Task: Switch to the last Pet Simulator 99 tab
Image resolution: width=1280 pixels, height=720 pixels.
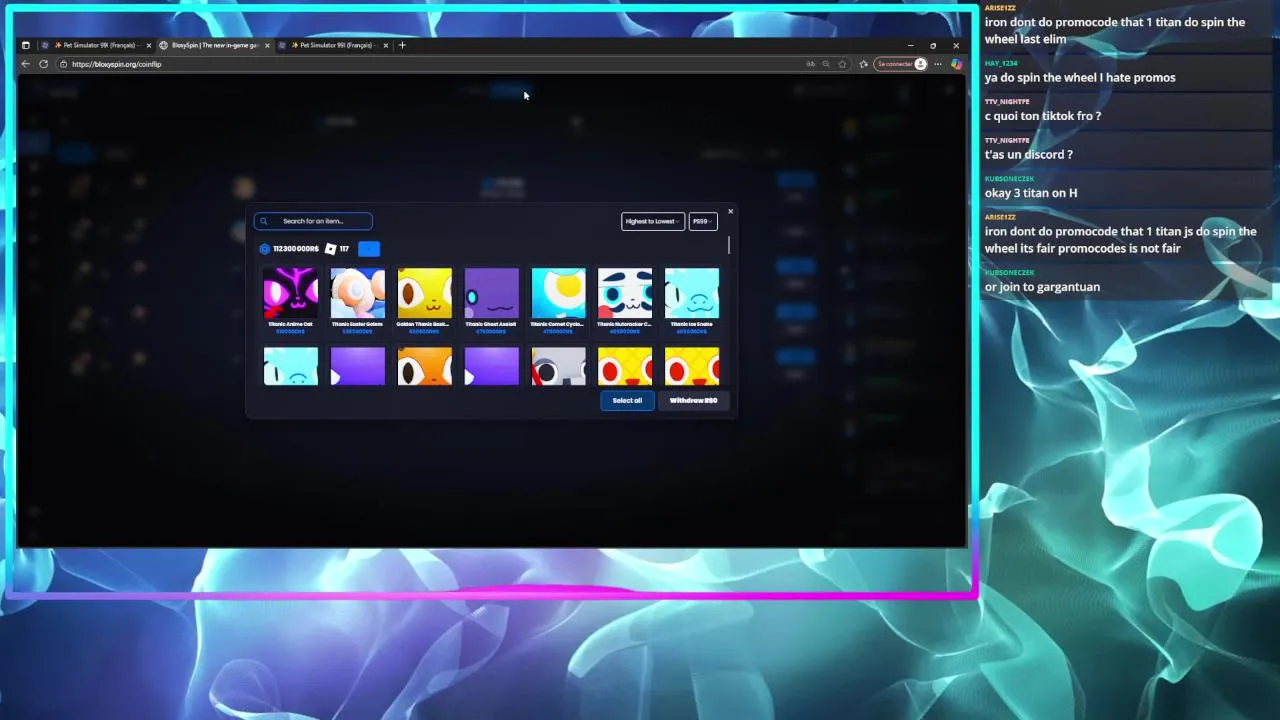Action: [x=333, y=45]
